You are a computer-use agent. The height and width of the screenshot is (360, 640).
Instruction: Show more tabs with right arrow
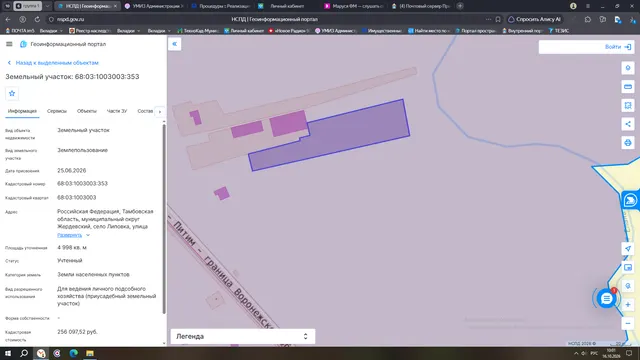coord(160,111)
